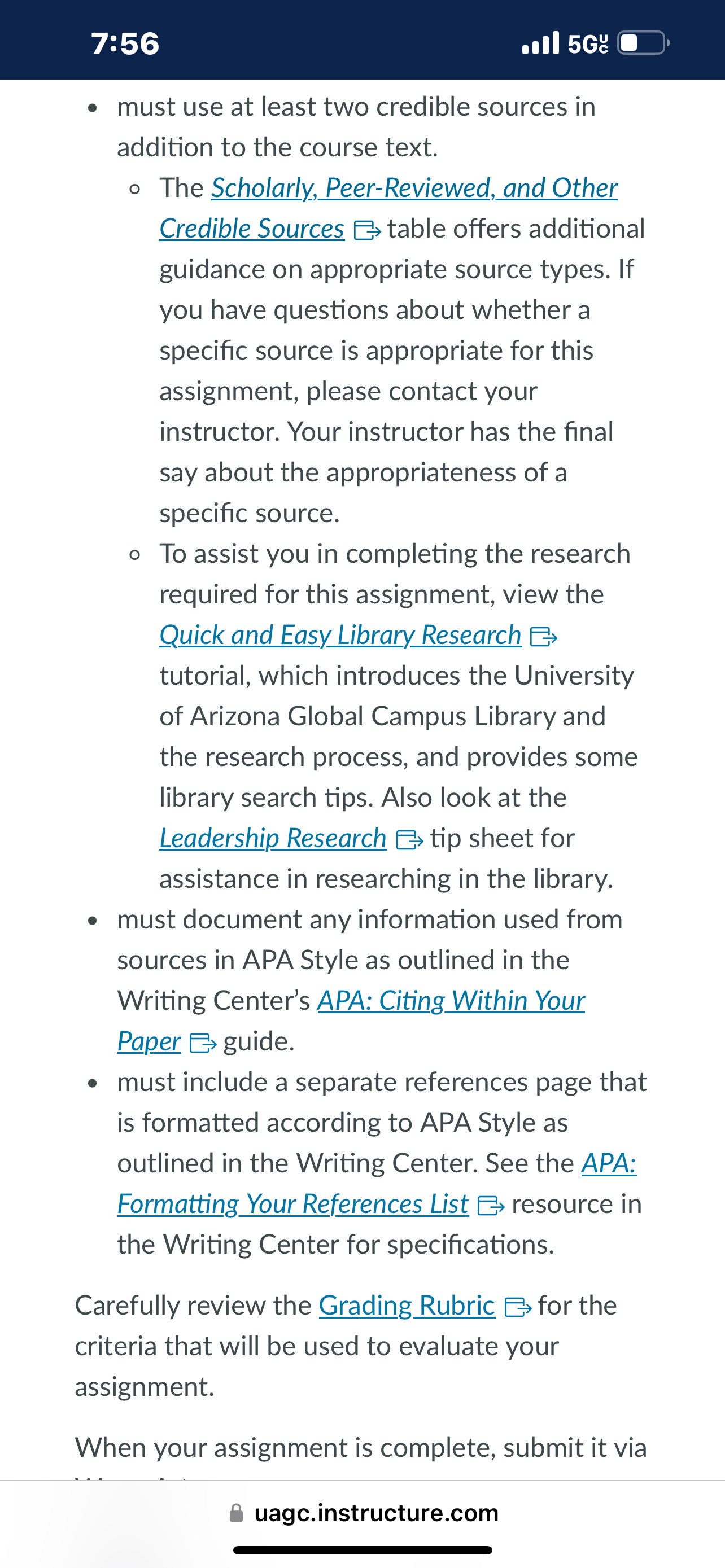Tap the Paper link before guide

pyautogui.click(x=149, y=1041)
